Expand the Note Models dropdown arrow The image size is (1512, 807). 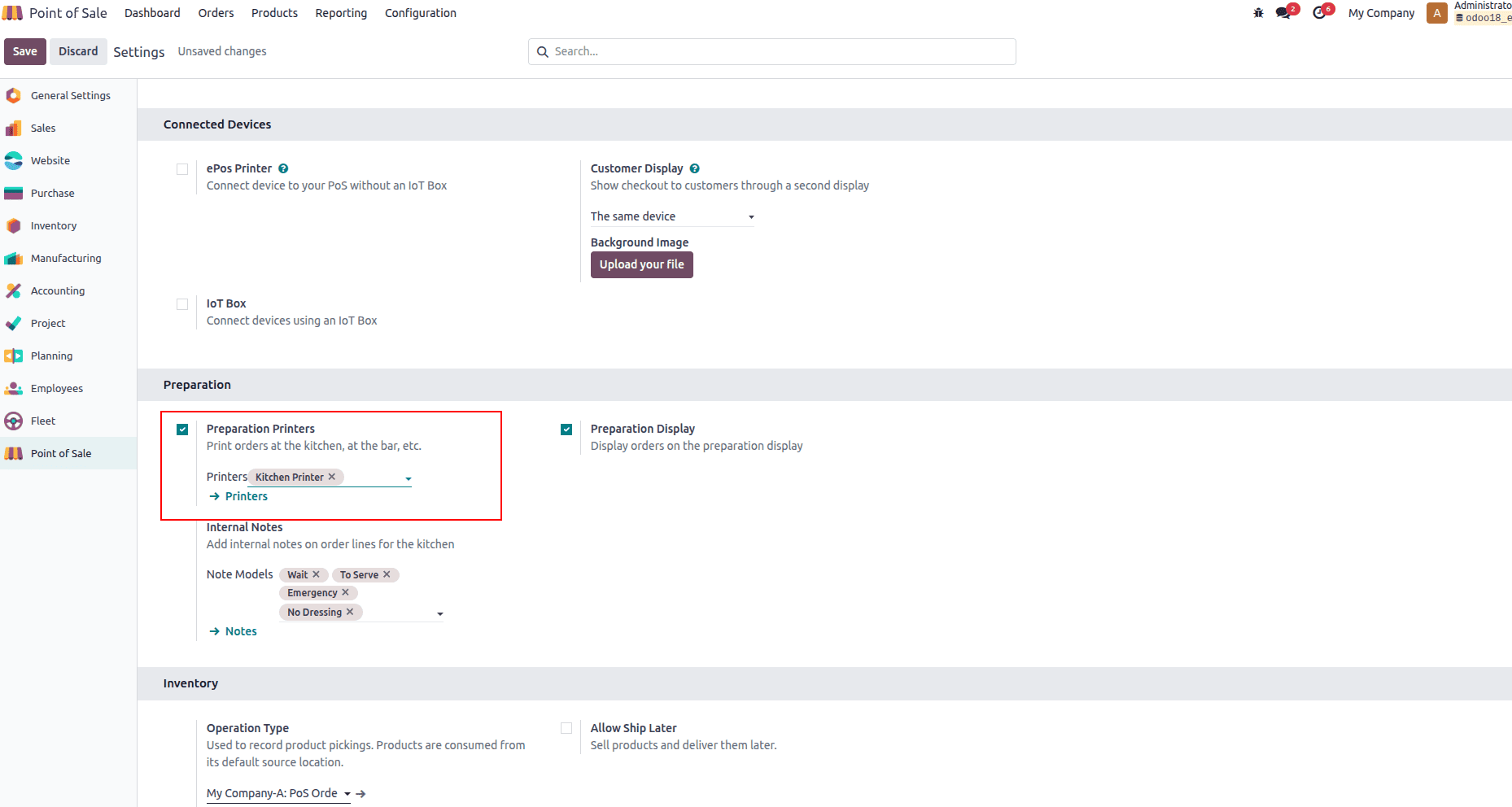point(440,613)
